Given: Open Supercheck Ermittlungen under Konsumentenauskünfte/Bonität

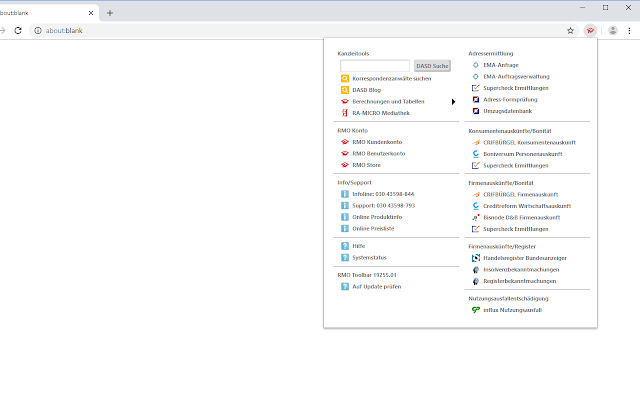Looking at the screenshot, I should [516, 166].
